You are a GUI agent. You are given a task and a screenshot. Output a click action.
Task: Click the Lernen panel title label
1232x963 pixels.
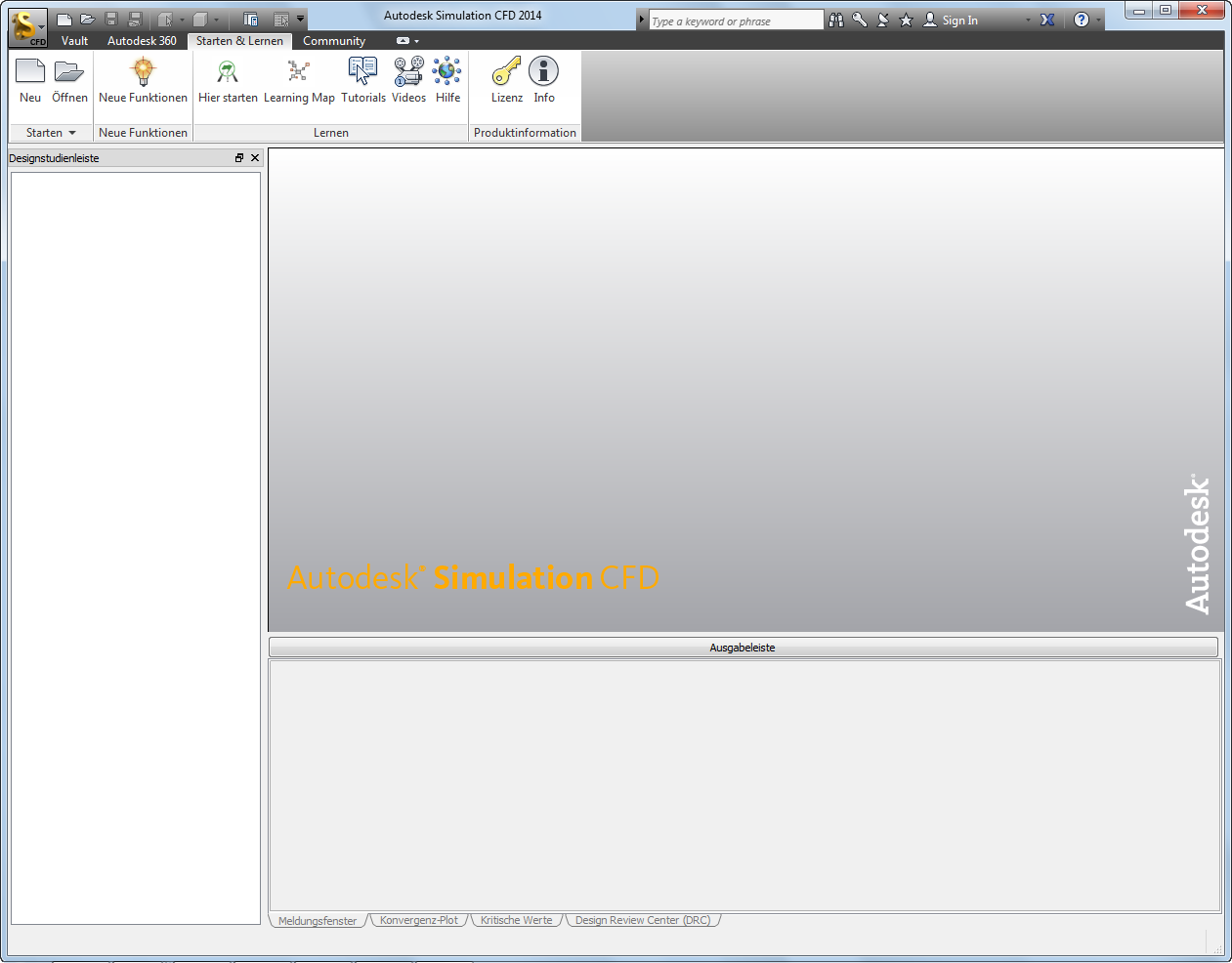pos(331,133)
